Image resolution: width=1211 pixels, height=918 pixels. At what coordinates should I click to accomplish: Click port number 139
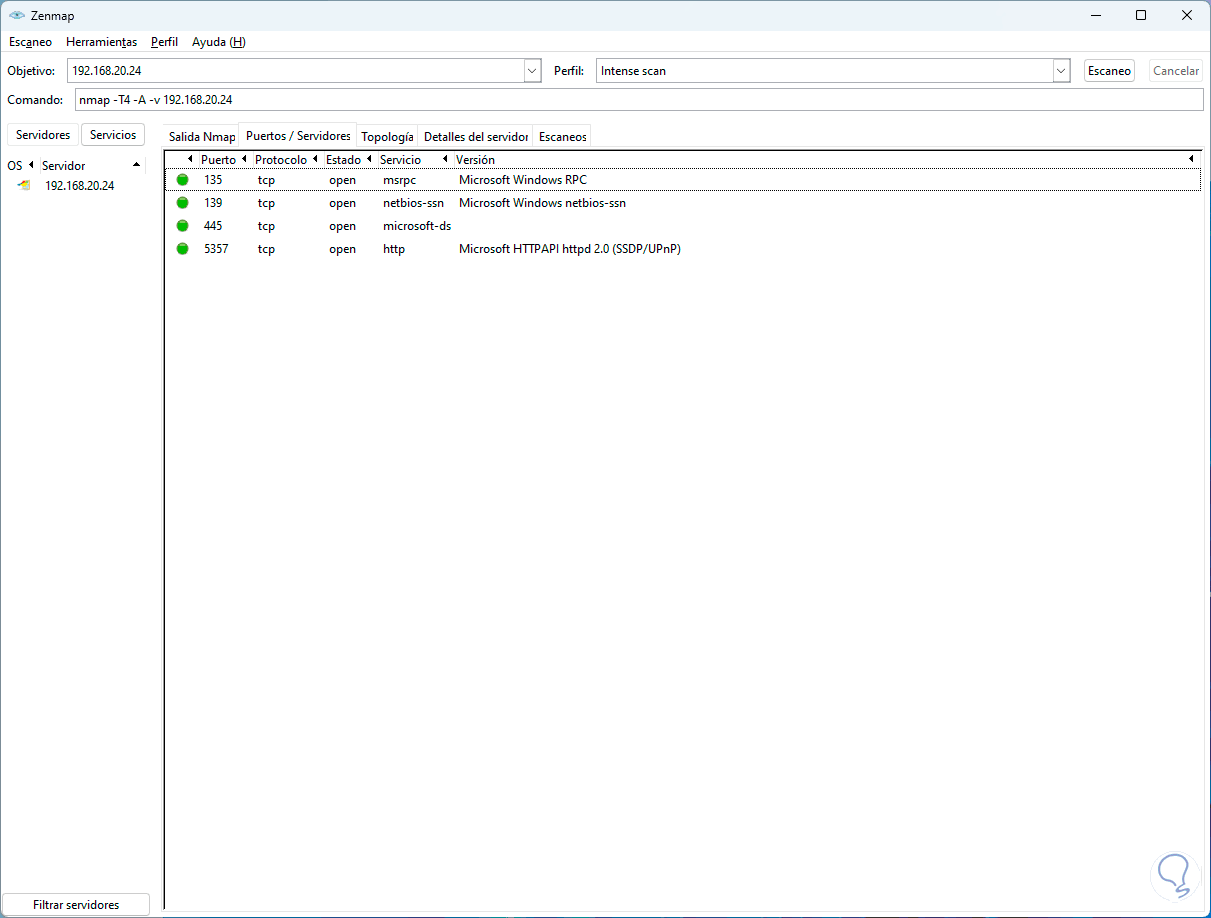(x=213, y=203)
